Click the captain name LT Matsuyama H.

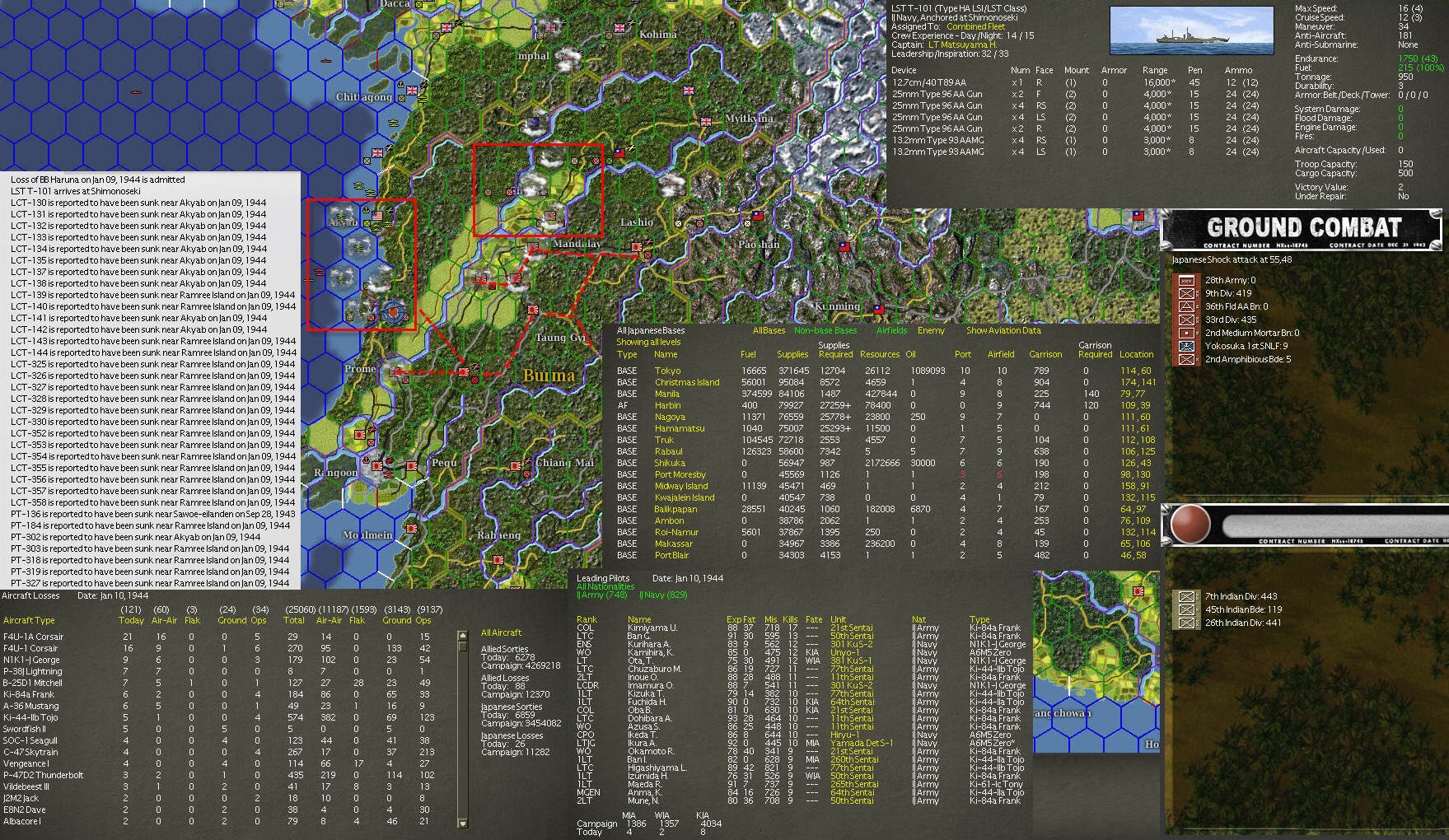pos(962,44)
